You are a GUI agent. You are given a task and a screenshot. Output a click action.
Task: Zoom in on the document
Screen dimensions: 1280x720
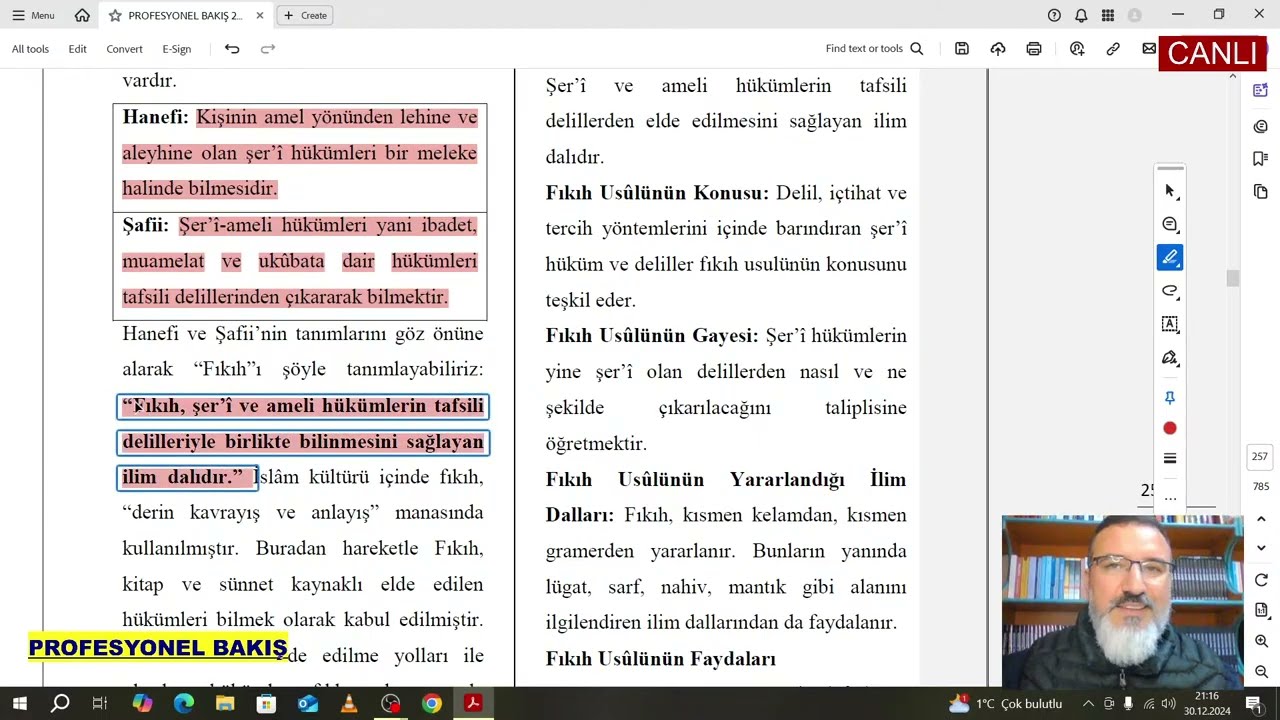(x=1261, y=642)
